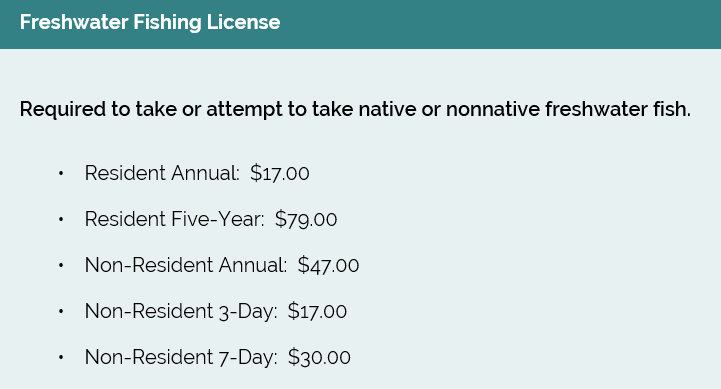This screenshot has height=389, width=721.
Task: Click the bold Required to take description
Action: pyautogui.click(x=355, y=109)
